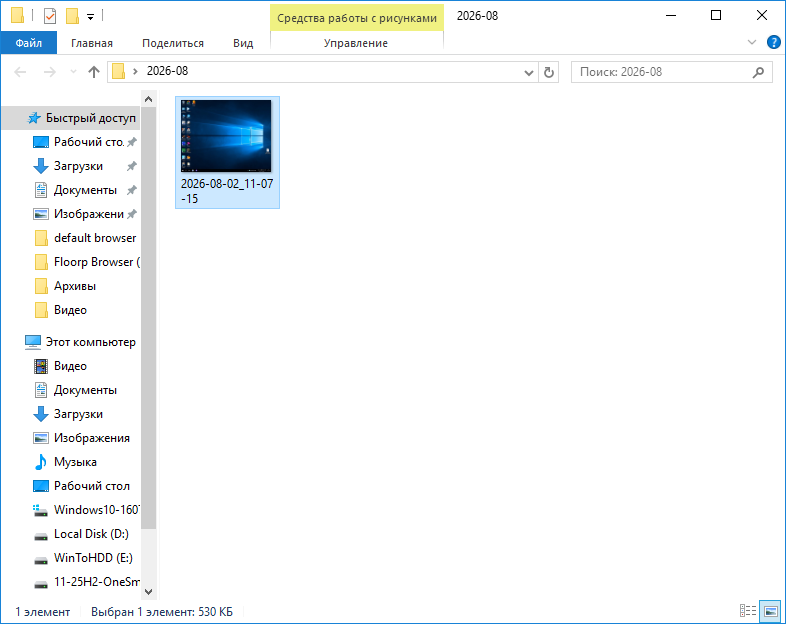Screen dimensions: 786x624
Task: Open the Customize Quick Access Toolbar dropdown arrow
Action: pyautogui.click(x=91, y=17)
